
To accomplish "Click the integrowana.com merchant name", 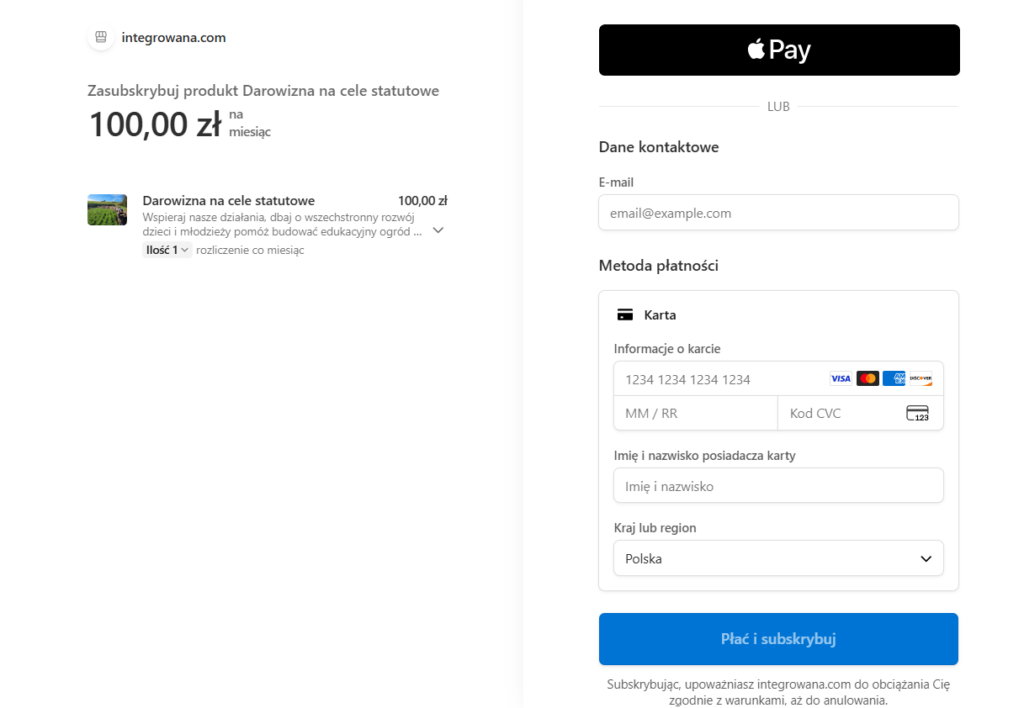I will (x=174, y=38).
